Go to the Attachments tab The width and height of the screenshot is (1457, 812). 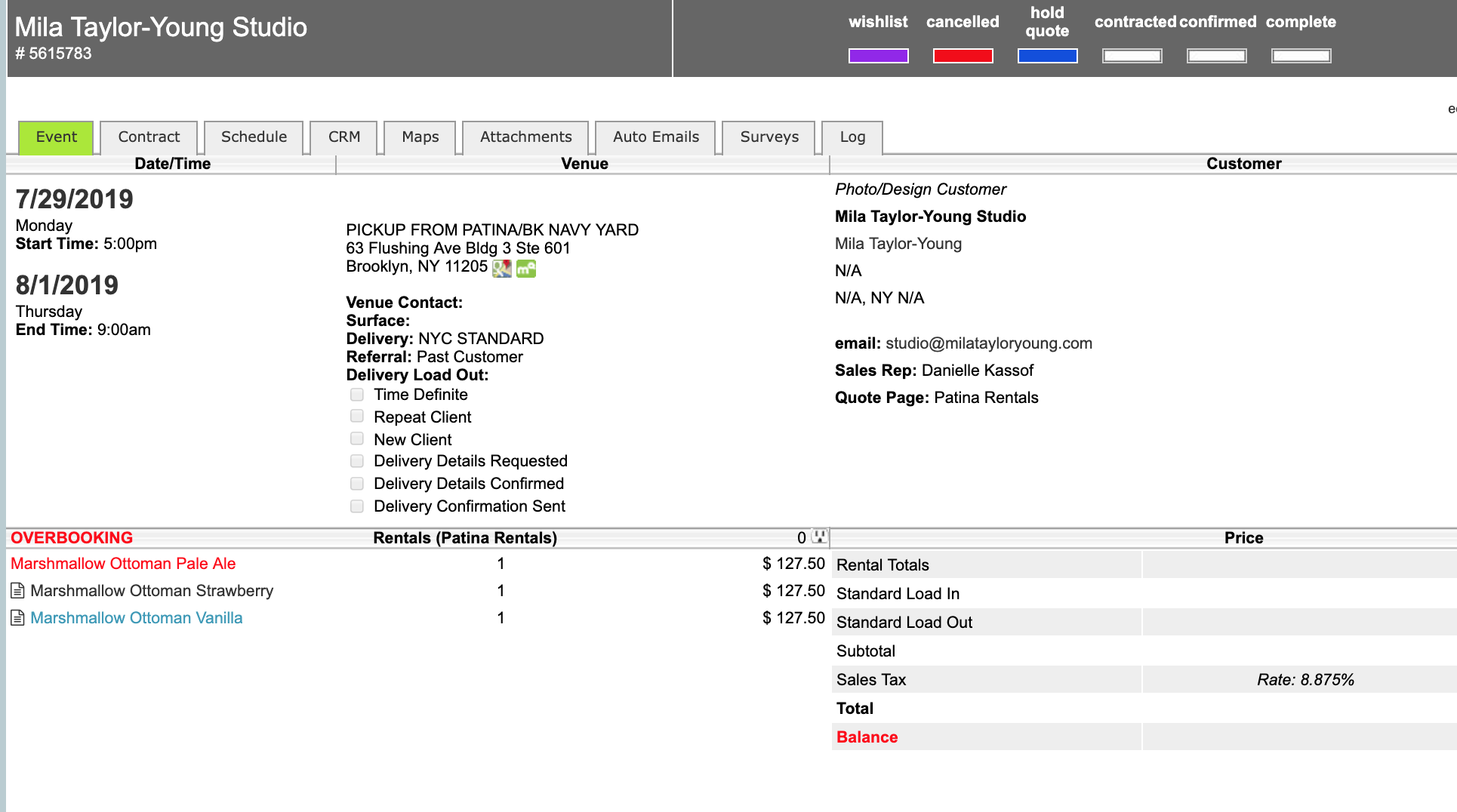(x=525, y=137)
